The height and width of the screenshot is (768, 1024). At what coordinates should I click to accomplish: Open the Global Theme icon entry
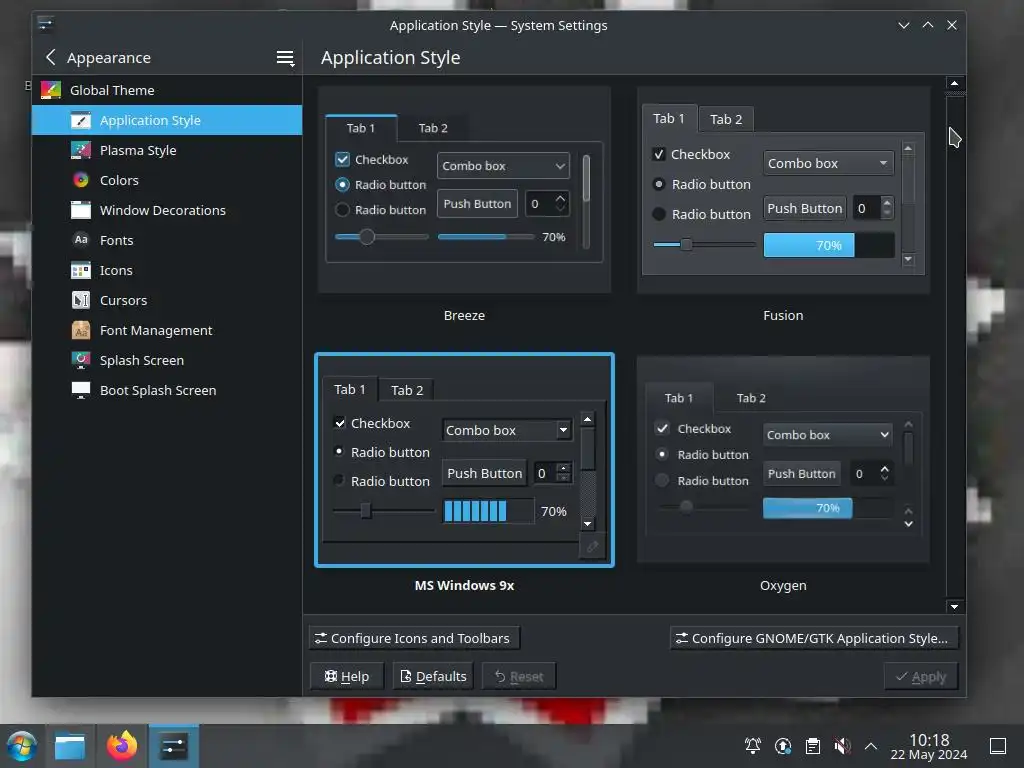point(51,90)
